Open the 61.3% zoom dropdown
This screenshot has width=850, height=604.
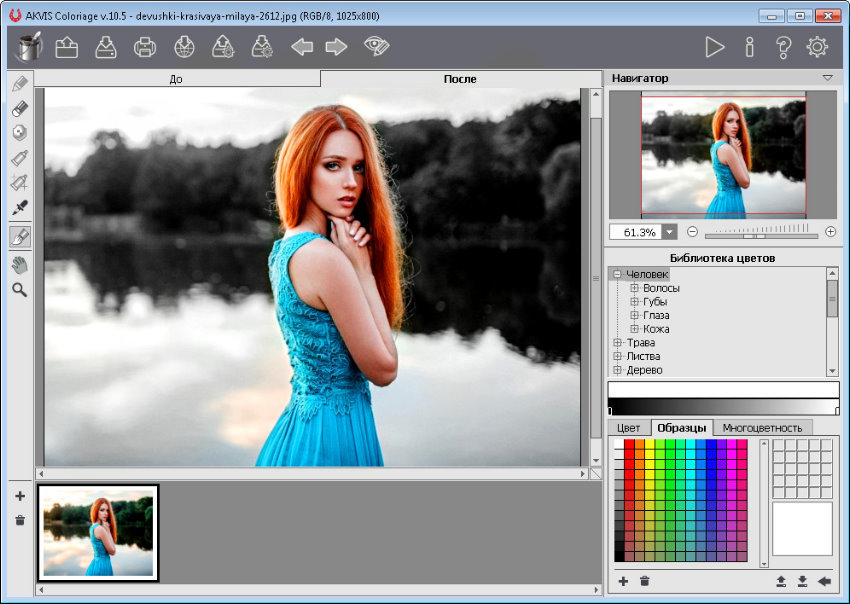[x=668, y=232]
